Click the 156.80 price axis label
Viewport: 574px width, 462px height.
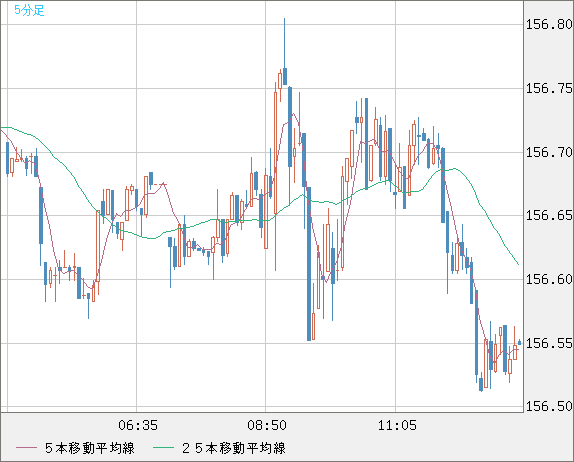coord(549,25)
